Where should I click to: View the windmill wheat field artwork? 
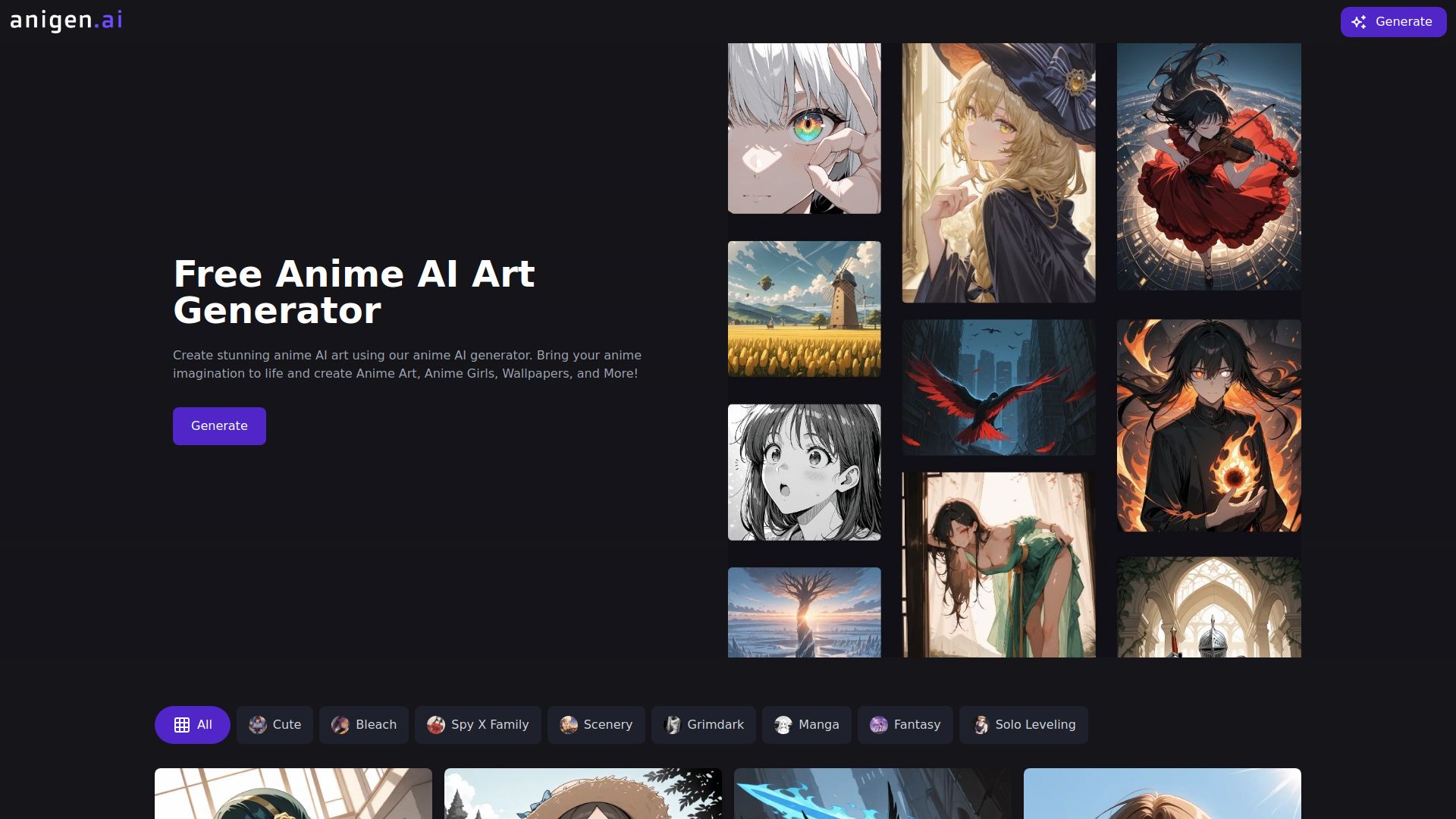(x=804, y=309)
